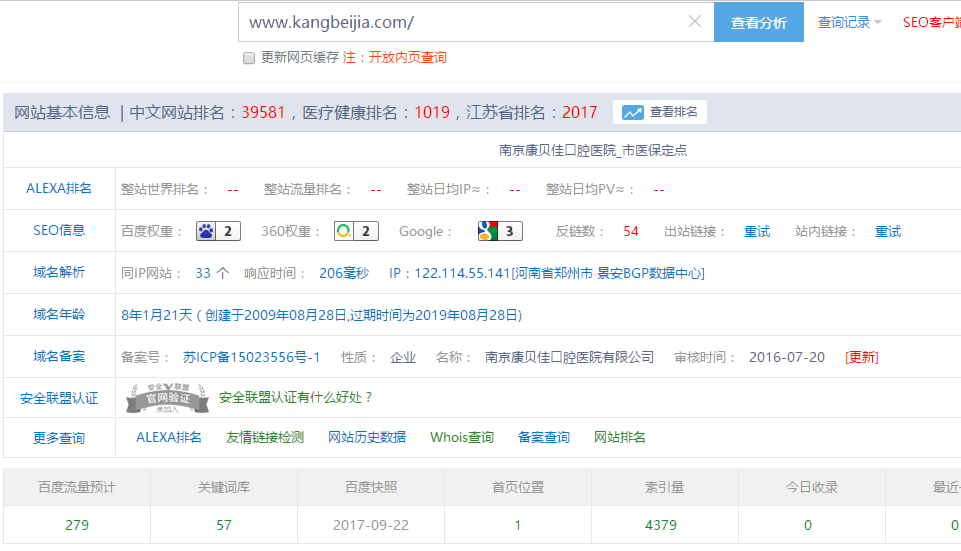Open the 友情链接检测 link
The image size is (961, 551).
(264, 437)
